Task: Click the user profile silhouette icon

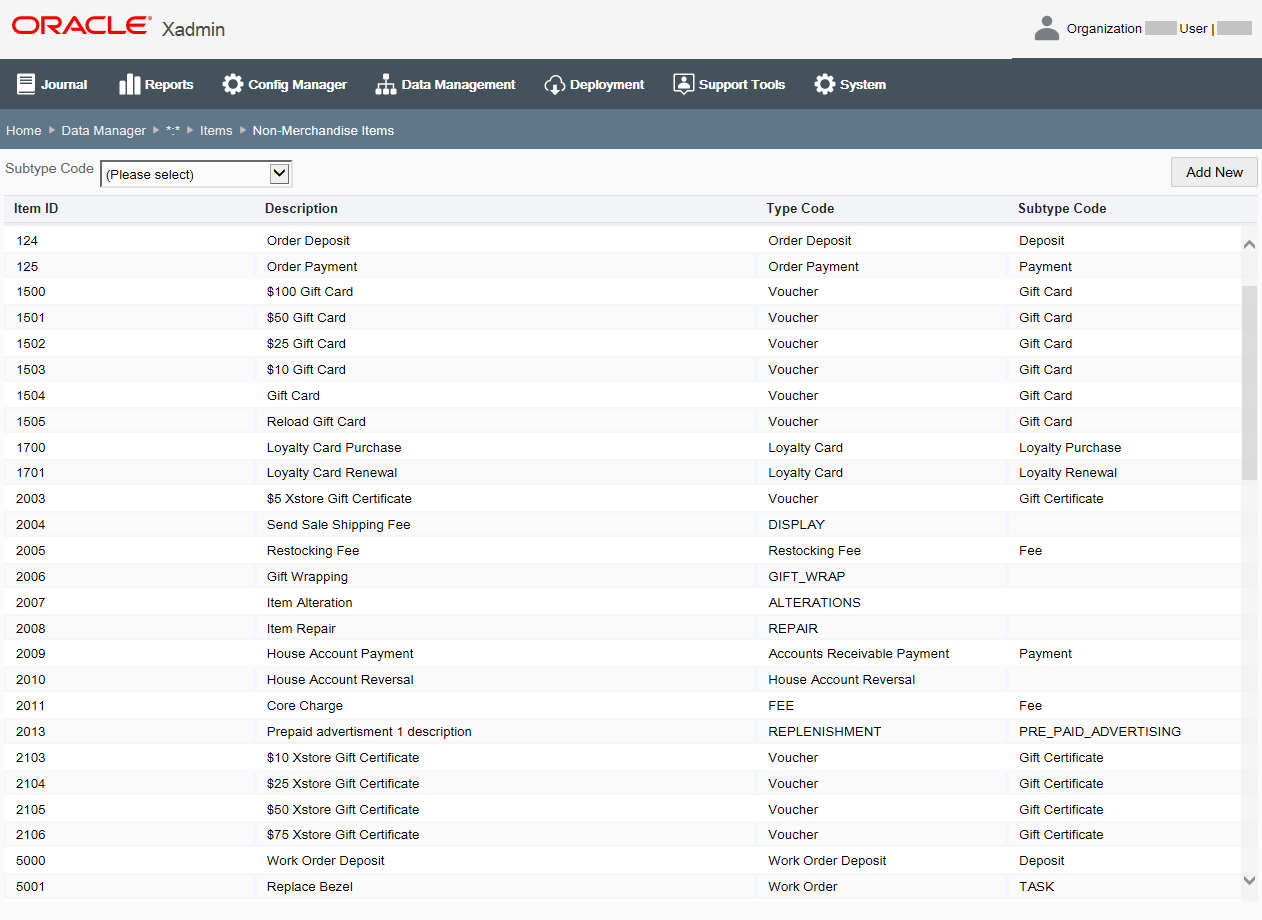Action: coord(1047,28)
